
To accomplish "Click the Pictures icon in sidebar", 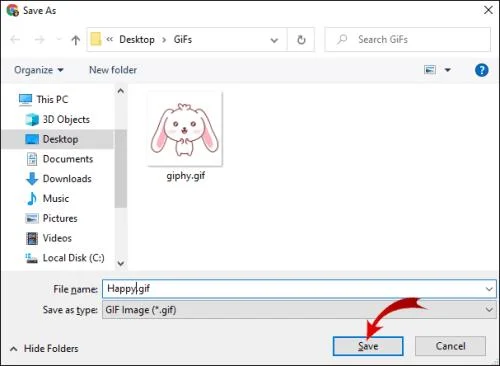I will pos(32,218).
